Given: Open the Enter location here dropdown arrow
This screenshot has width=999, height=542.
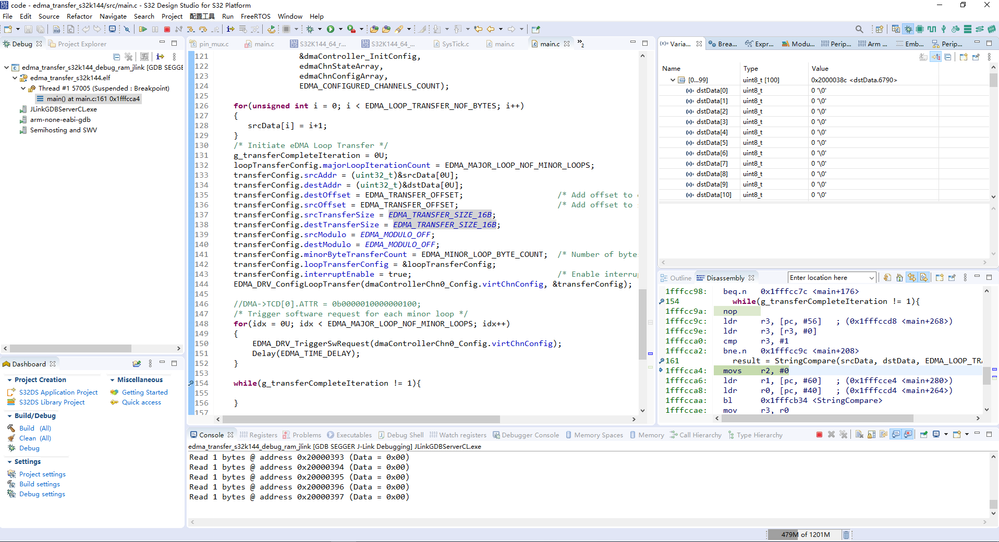Looking at the screenshot, I should 872,277.
